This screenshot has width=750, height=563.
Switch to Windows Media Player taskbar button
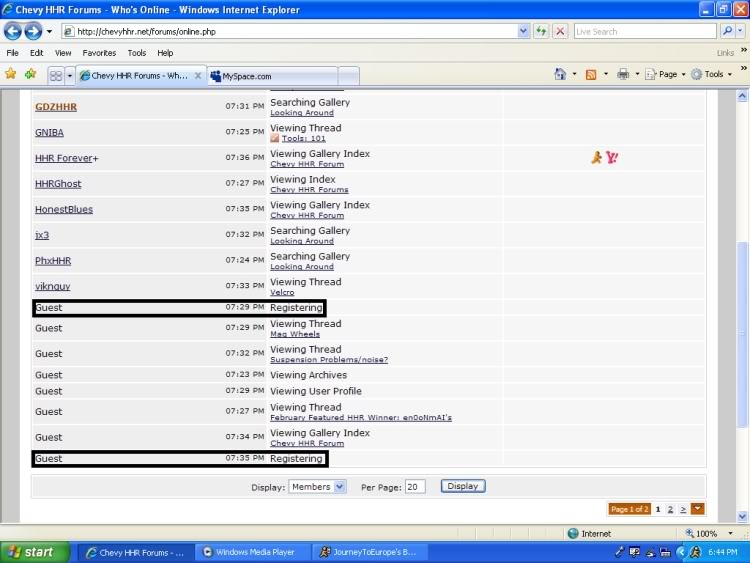point(254,552)
